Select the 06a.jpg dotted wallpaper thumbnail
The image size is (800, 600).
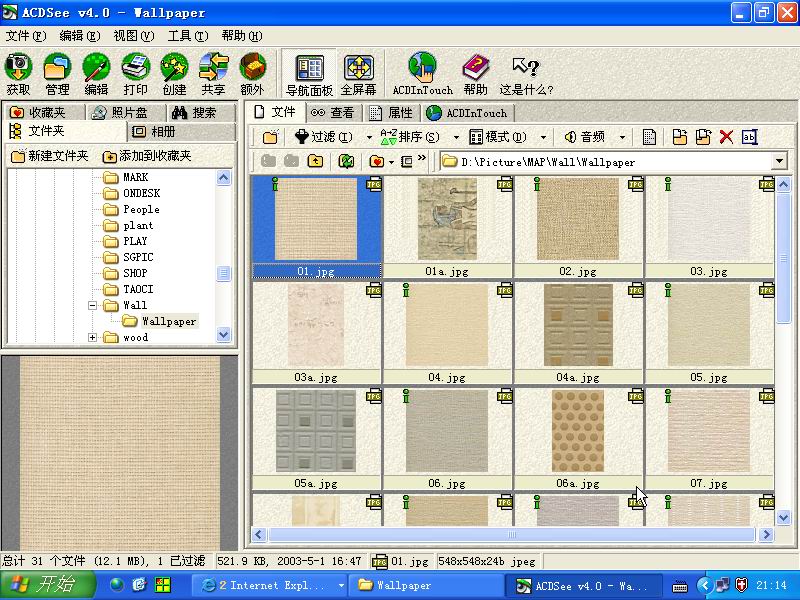578,430
